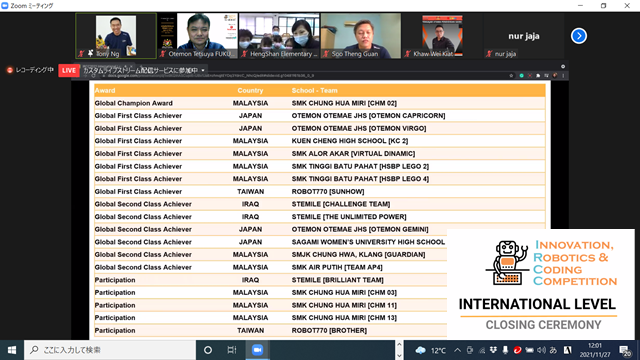The image size is (640, 360).
Task: Open the Windows Start menu
Action: pos(12,350)
